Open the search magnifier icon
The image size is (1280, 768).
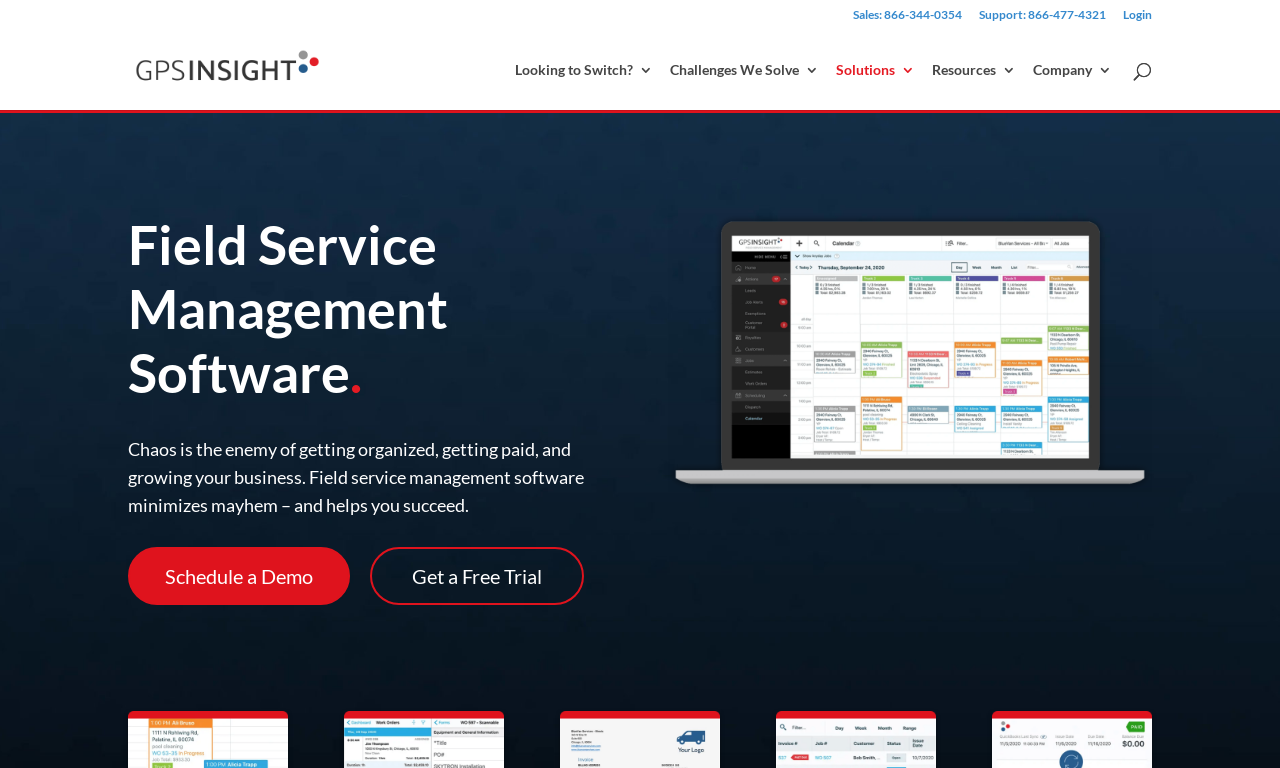coord(1142,71)
